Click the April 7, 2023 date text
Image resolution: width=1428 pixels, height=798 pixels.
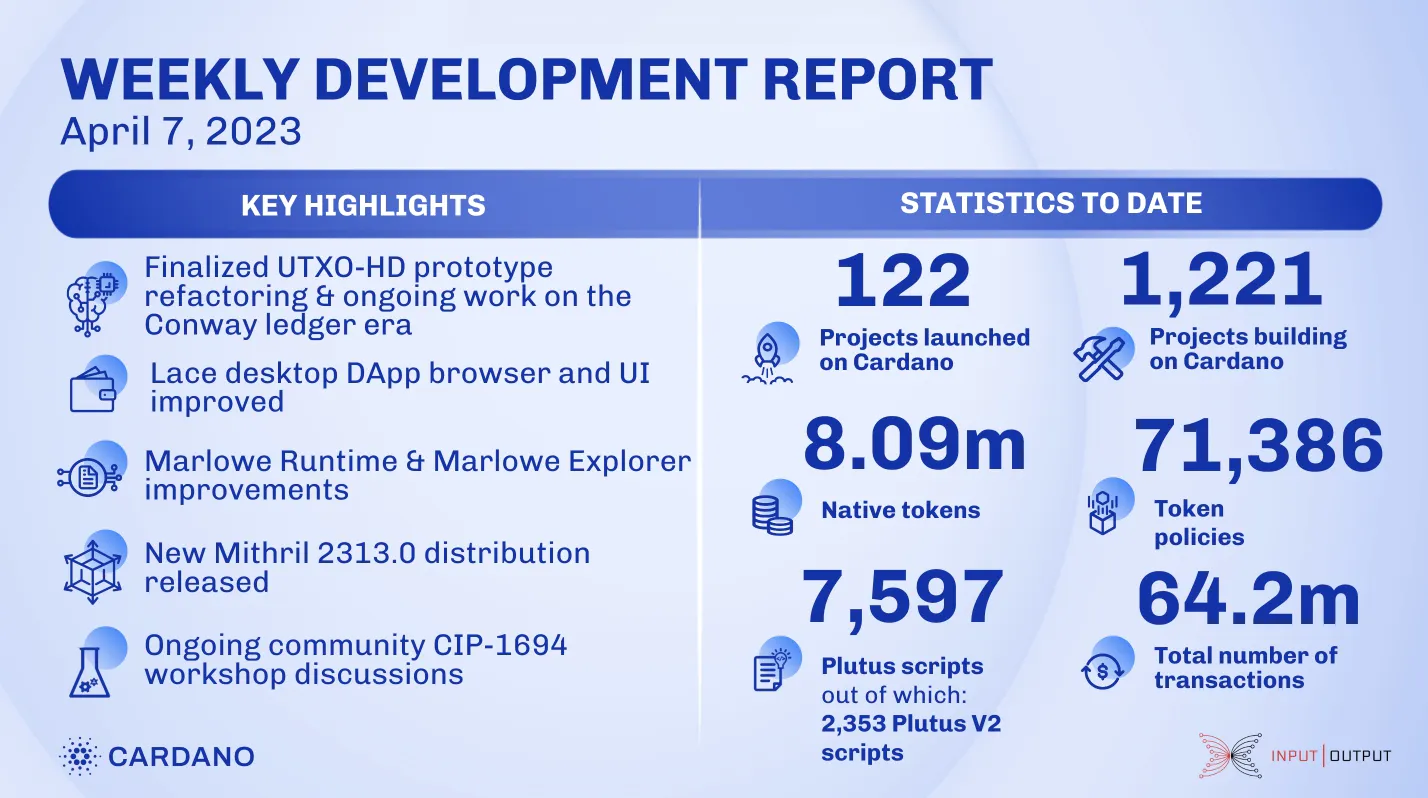(x=181, y=131)
